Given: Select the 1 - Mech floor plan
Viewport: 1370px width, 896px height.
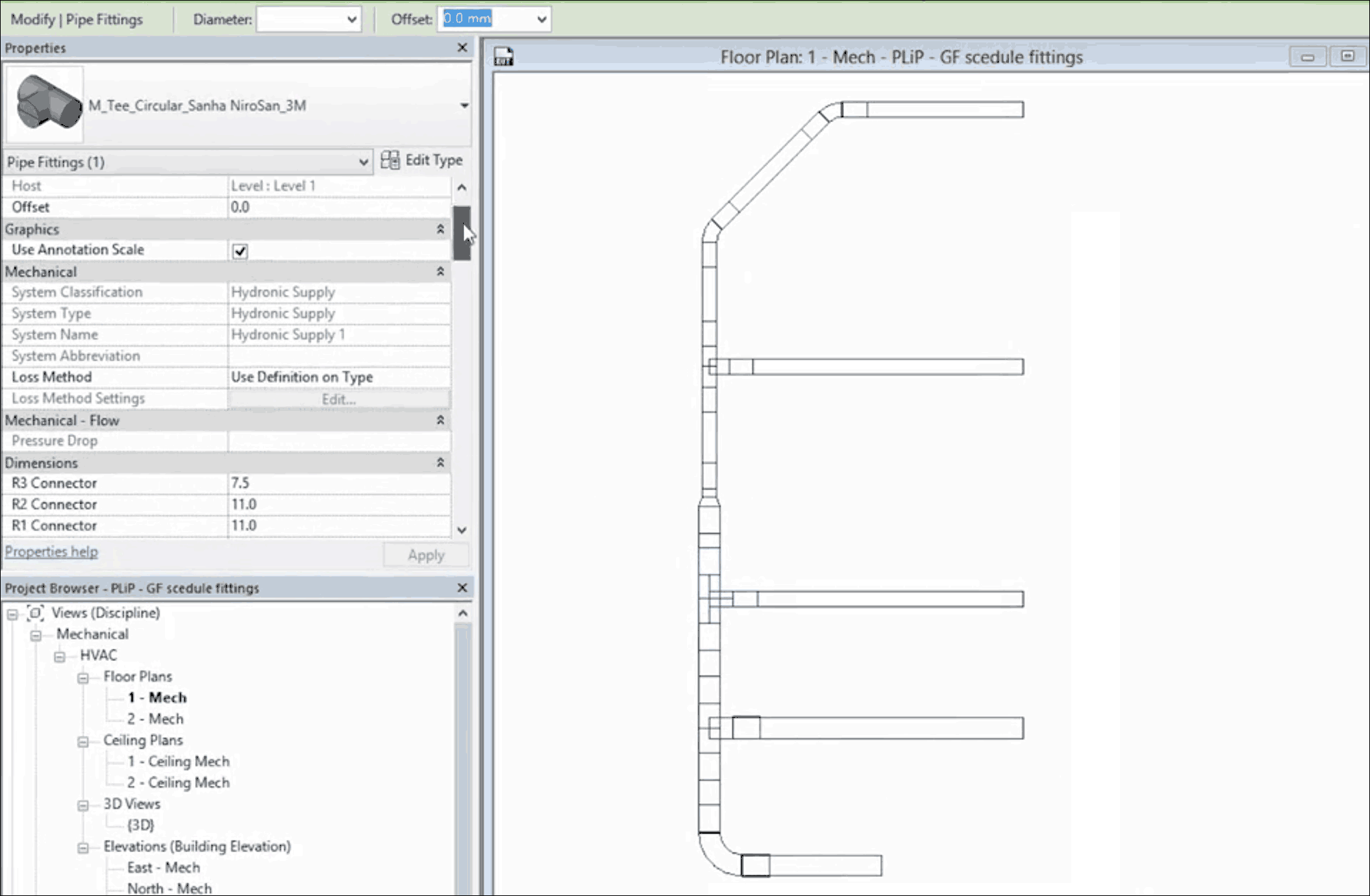Looking at the screenshot, I should (157, 697).
